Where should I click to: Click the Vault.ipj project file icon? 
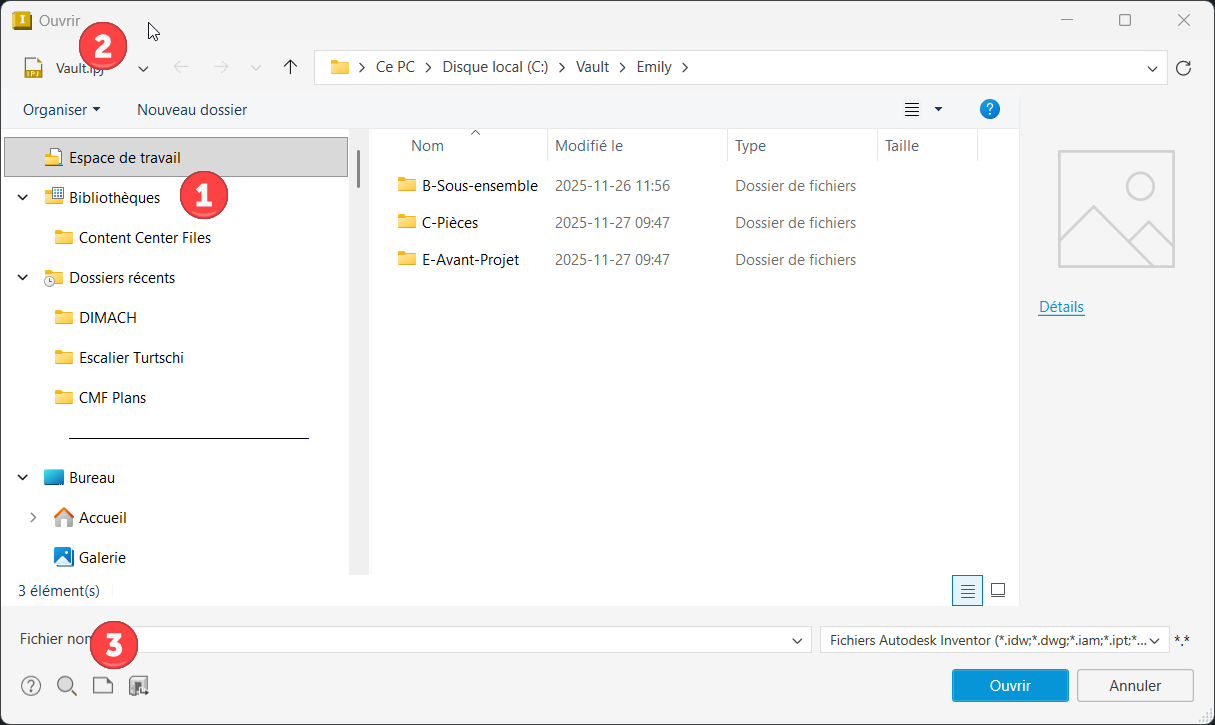(x=34, y=68)
